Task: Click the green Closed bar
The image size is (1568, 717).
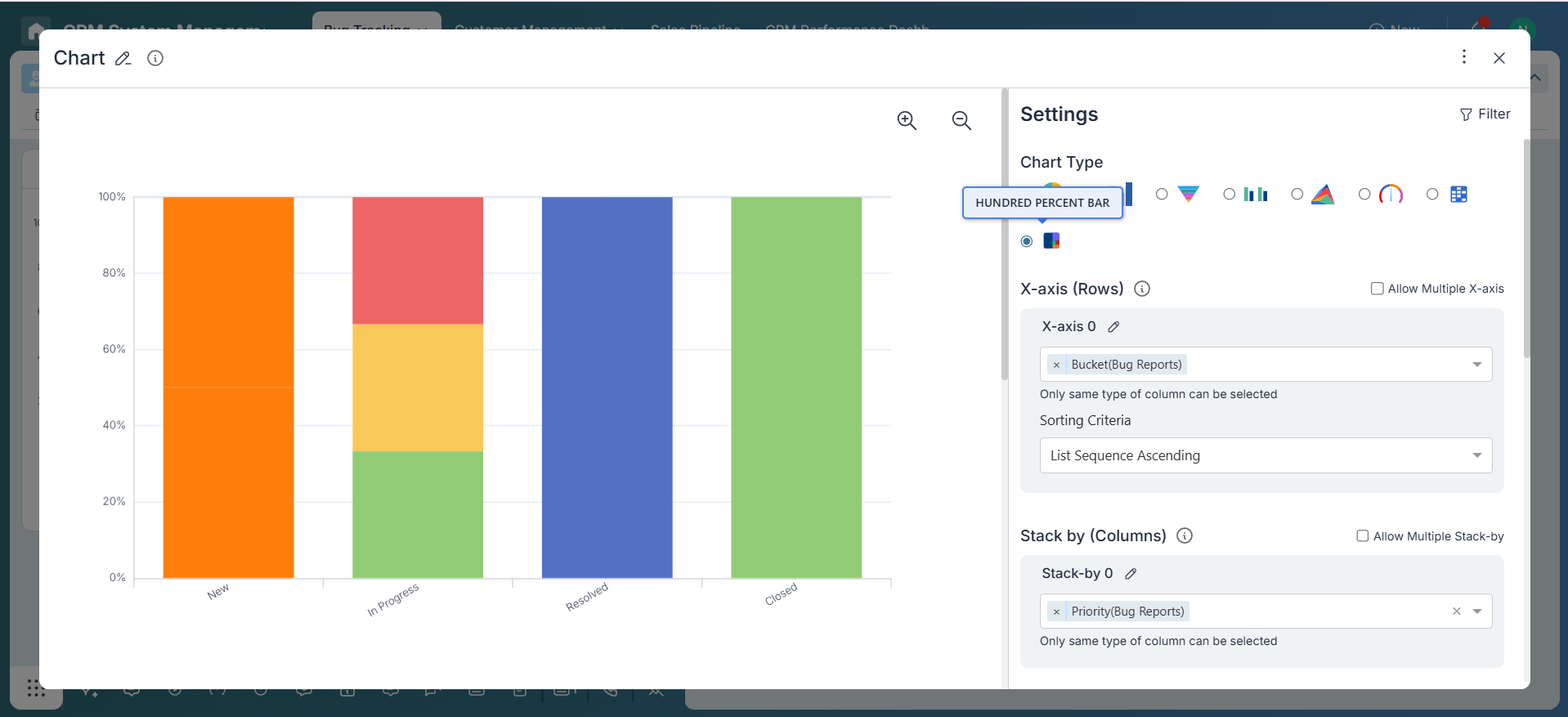Action: click(x=796, y=388)
